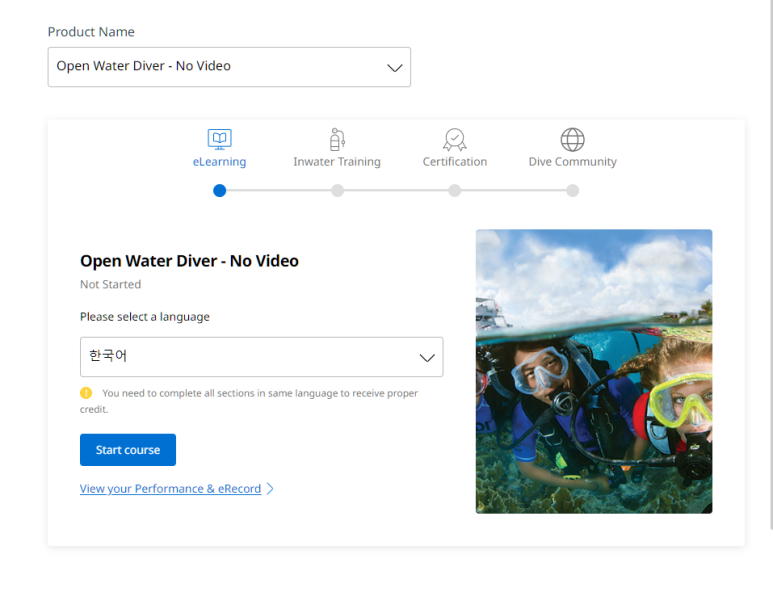Click the Product Name dropdown chevron
Viewport: 773px width, 613px height.
tap(394, 67)
